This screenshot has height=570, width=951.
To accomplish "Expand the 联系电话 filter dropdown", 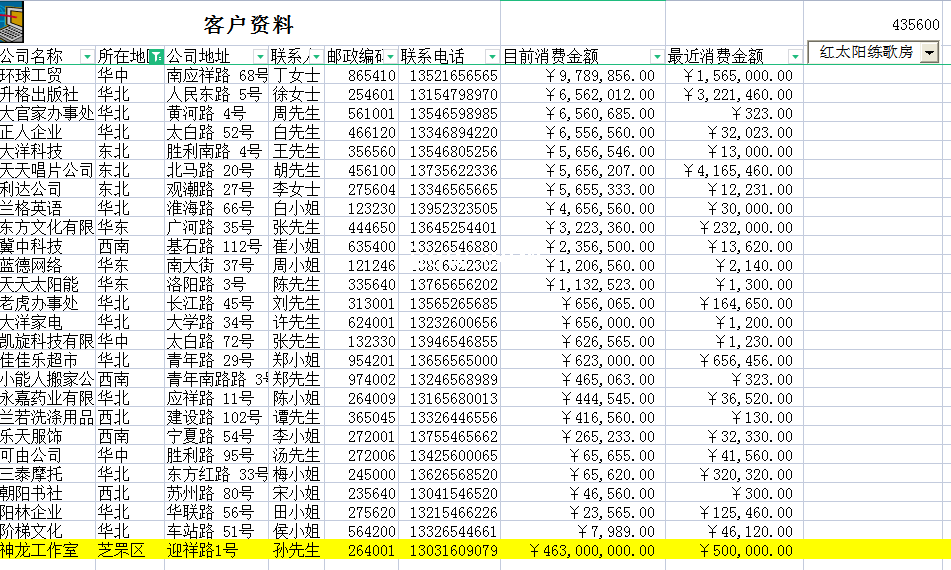I will 491,57.
